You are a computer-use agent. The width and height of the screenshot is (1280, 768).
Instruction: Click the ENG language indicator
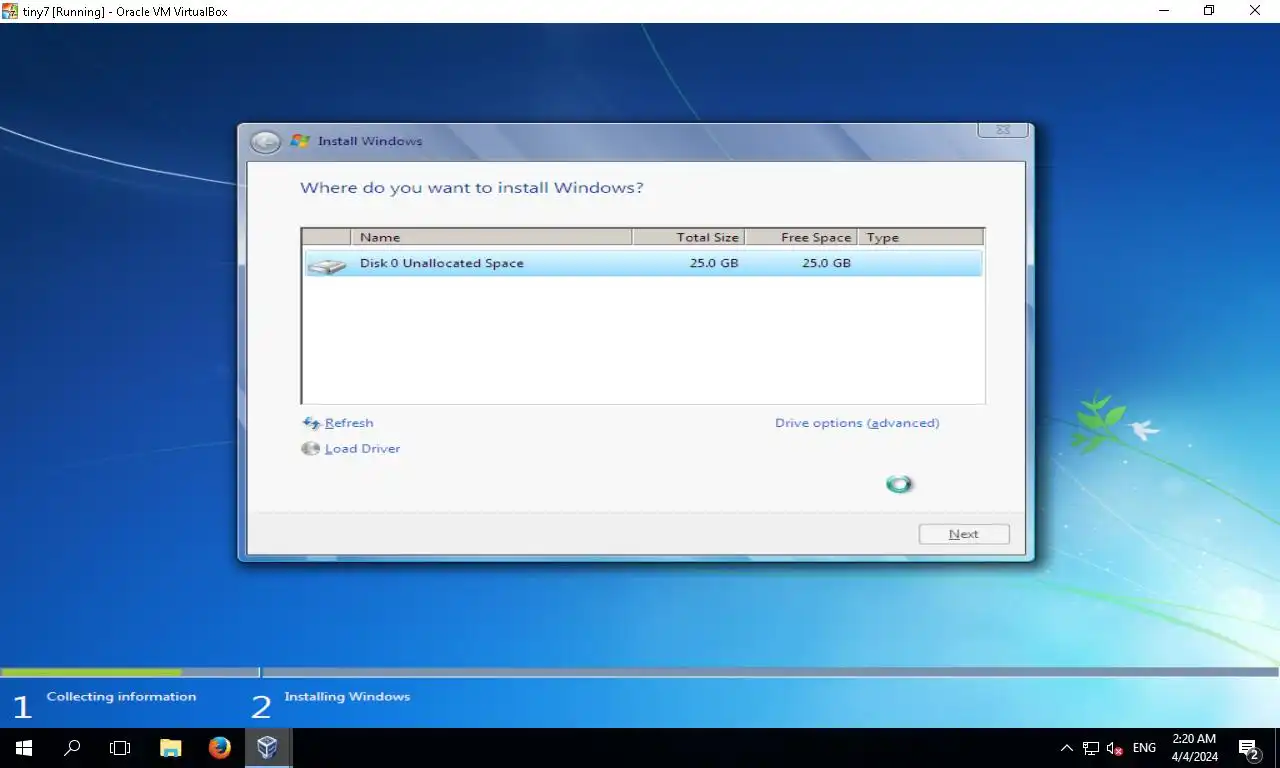coord(1144,748)
